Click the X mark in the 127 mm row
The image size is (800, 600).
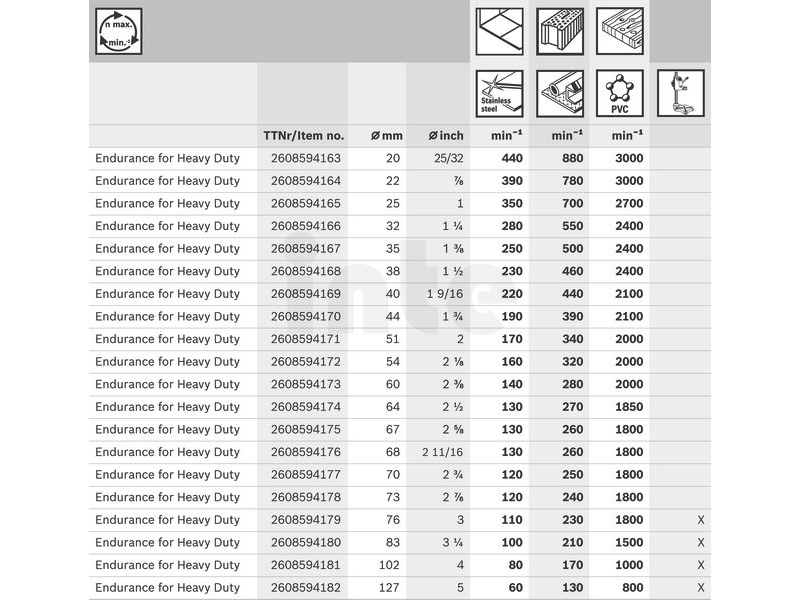[x=701, y=588]
